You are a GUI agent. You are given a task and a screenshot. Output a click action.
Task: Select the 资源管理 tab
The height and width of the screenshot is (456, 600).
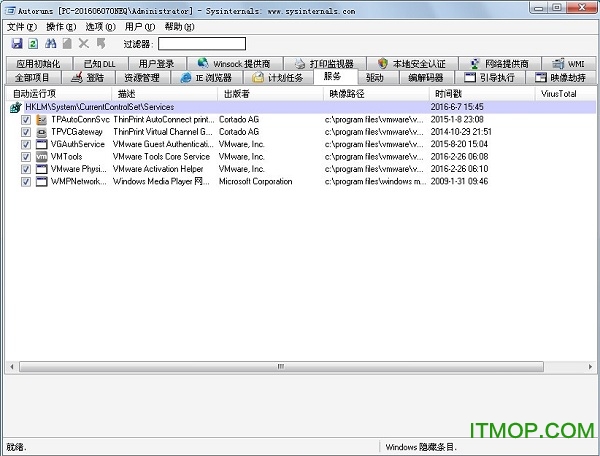click(142, 78)
